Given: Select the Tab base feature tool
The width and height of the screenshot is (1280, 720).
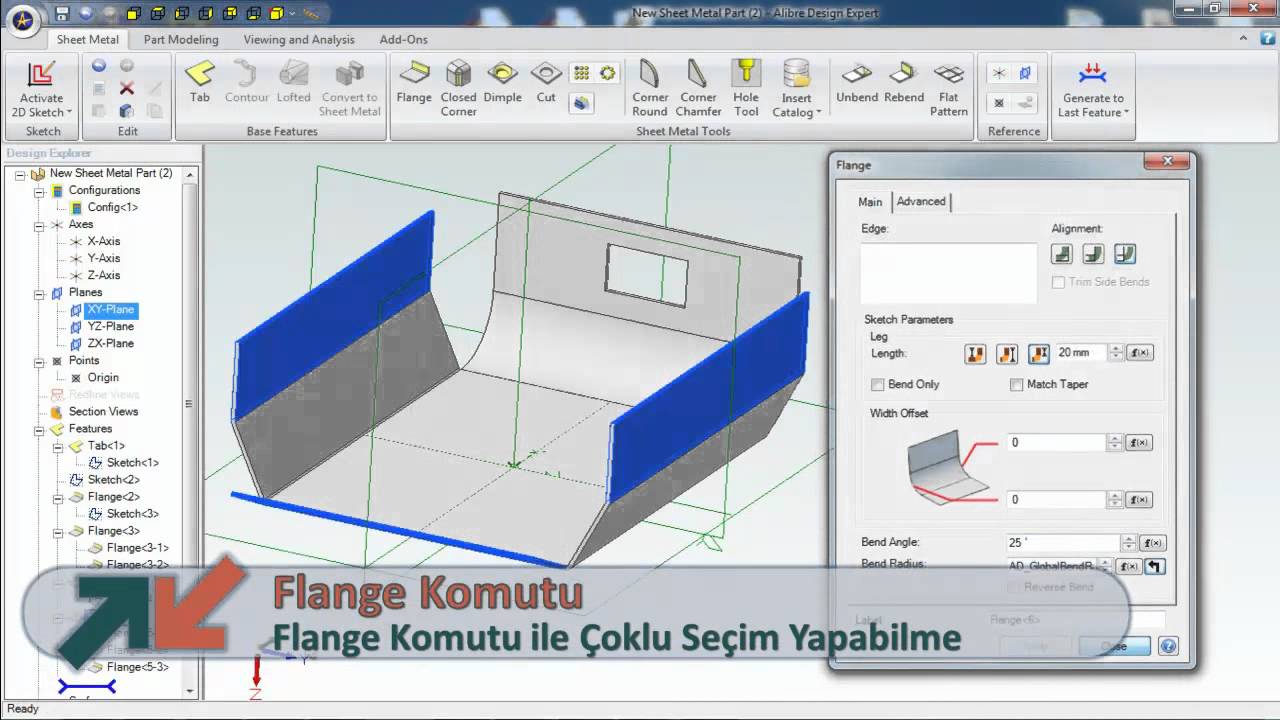Looking at the screenshot, I should click(x=200, y=82).
